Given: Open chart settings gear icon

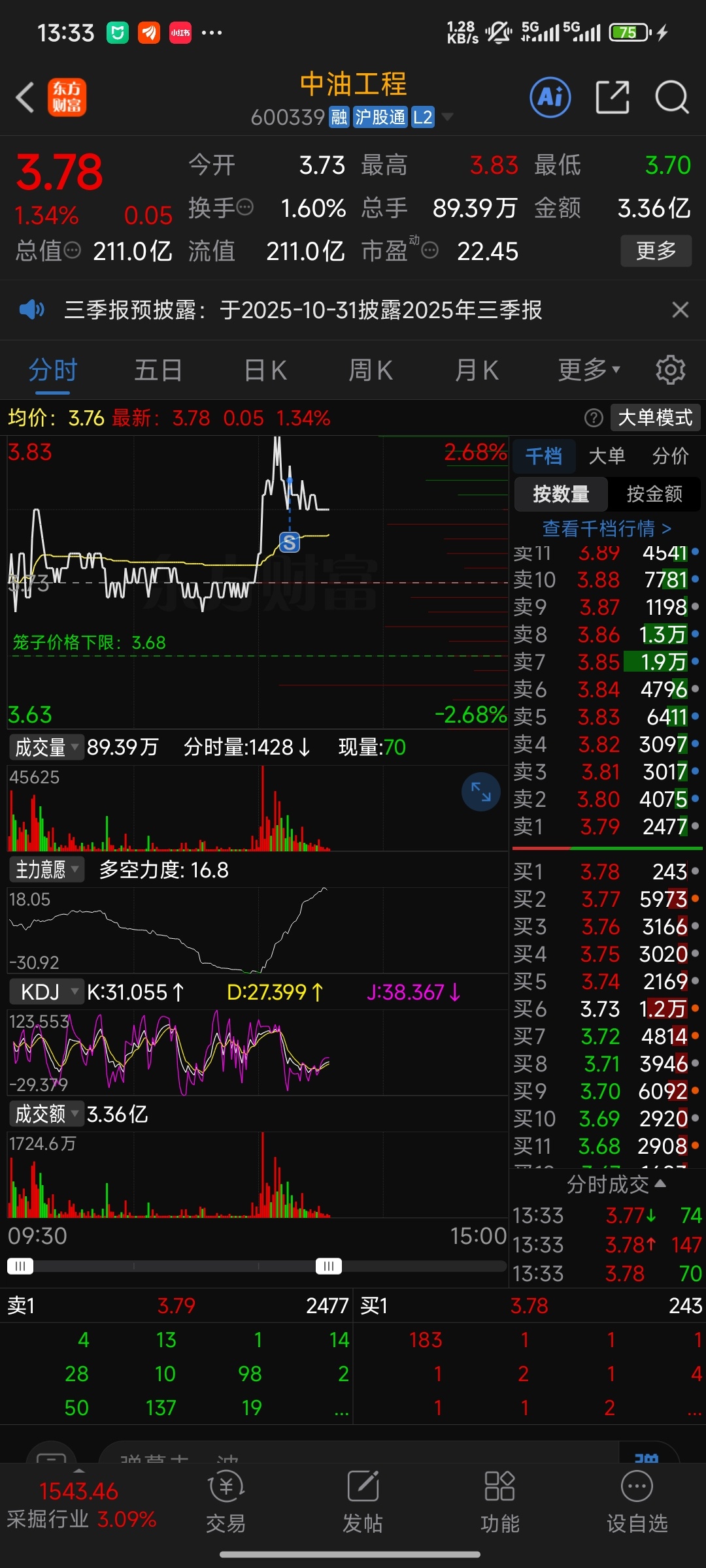Looking at the screenshot, I should coord(670,370).
